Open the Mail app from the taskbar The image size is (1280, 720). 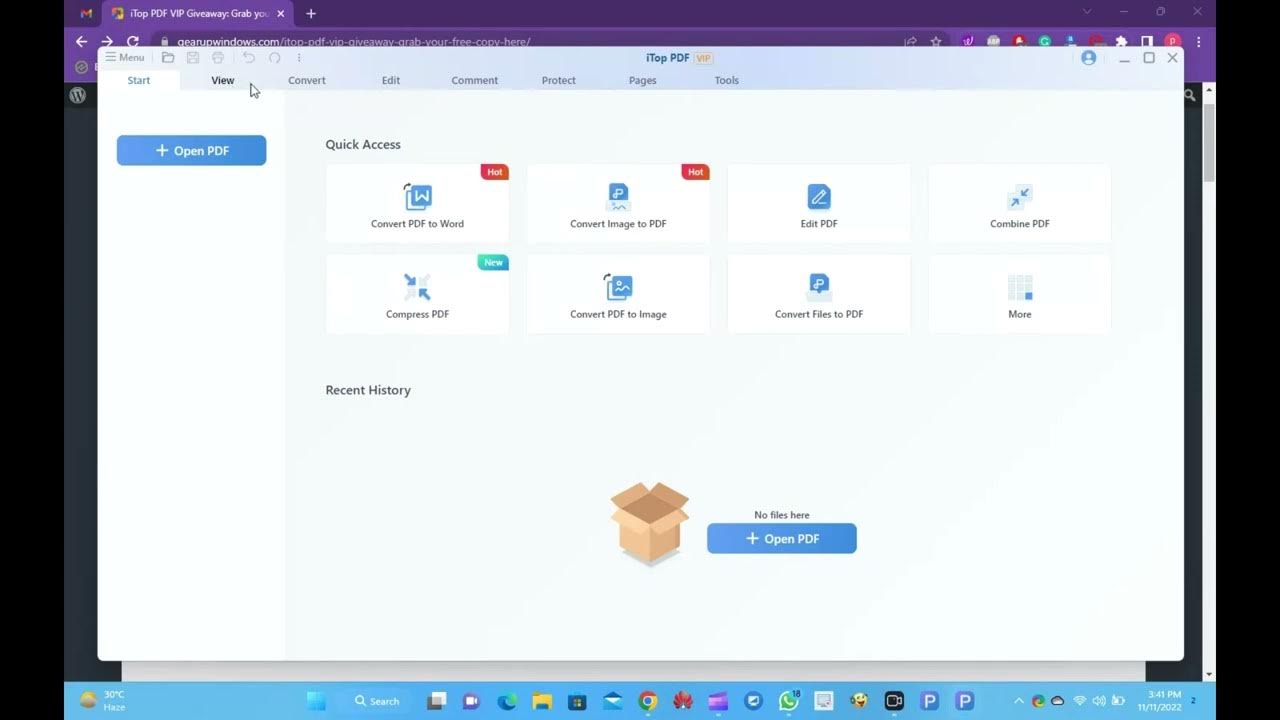click(613, 701)
